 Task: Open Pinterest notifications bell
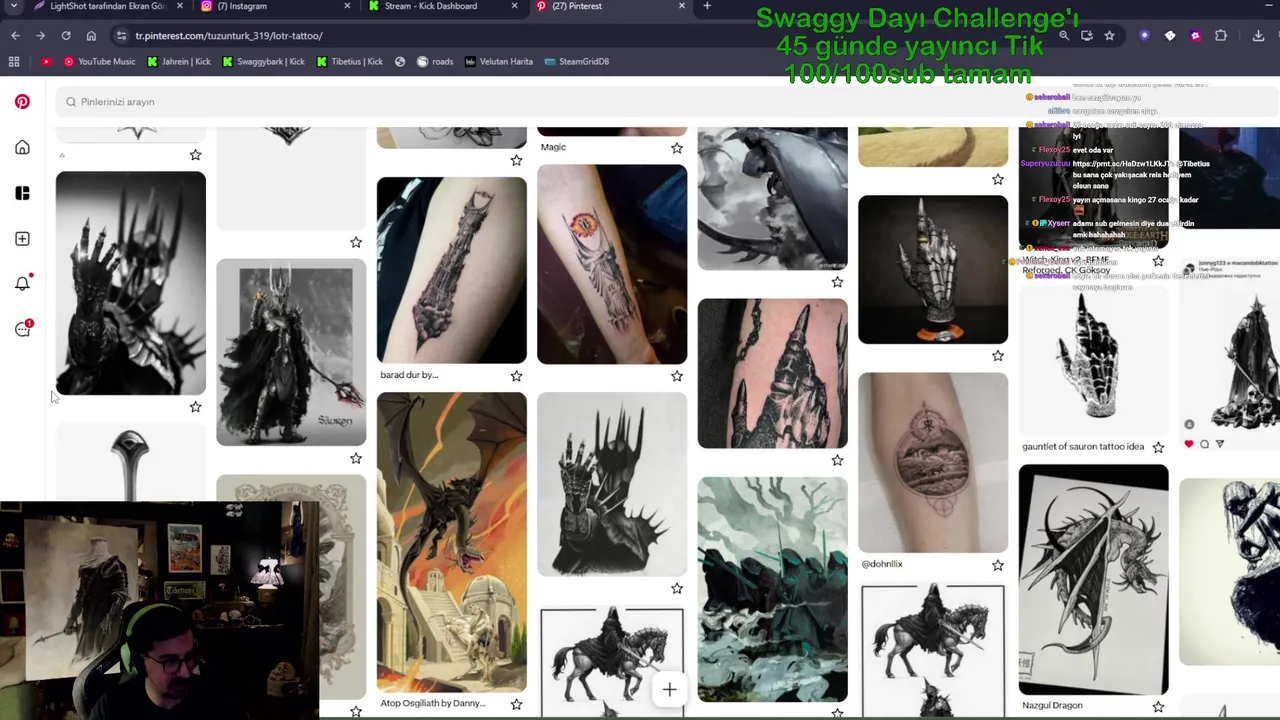(x=22, y=284)
